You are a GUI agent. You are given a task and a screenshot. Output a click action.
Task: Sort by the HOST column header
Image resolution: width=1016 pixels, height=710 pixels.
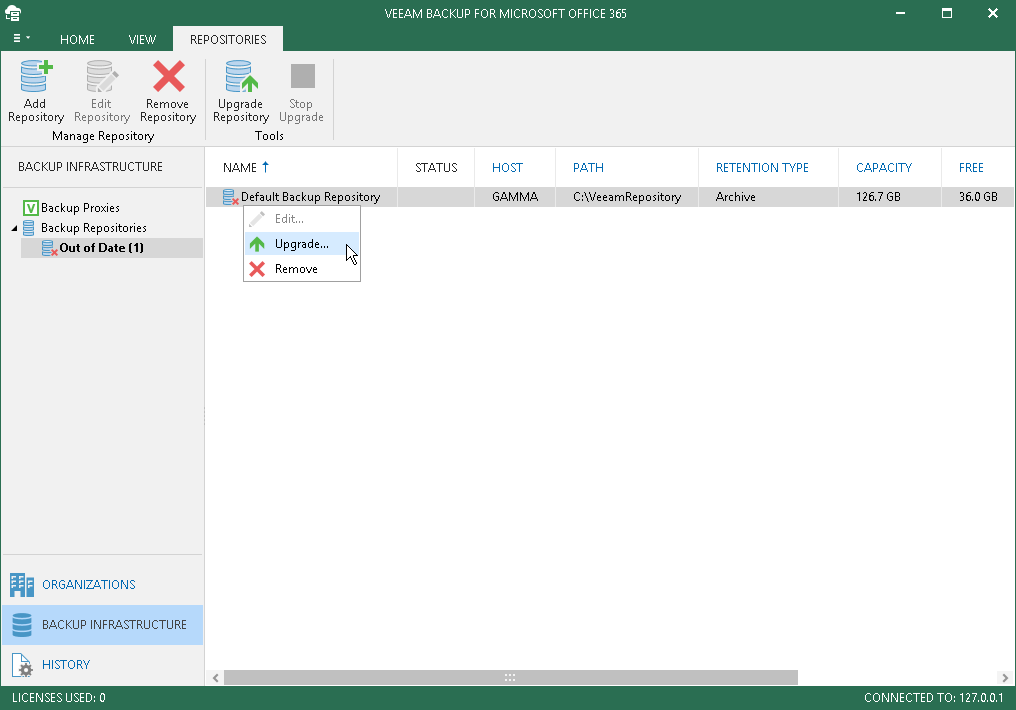[507, 168]
